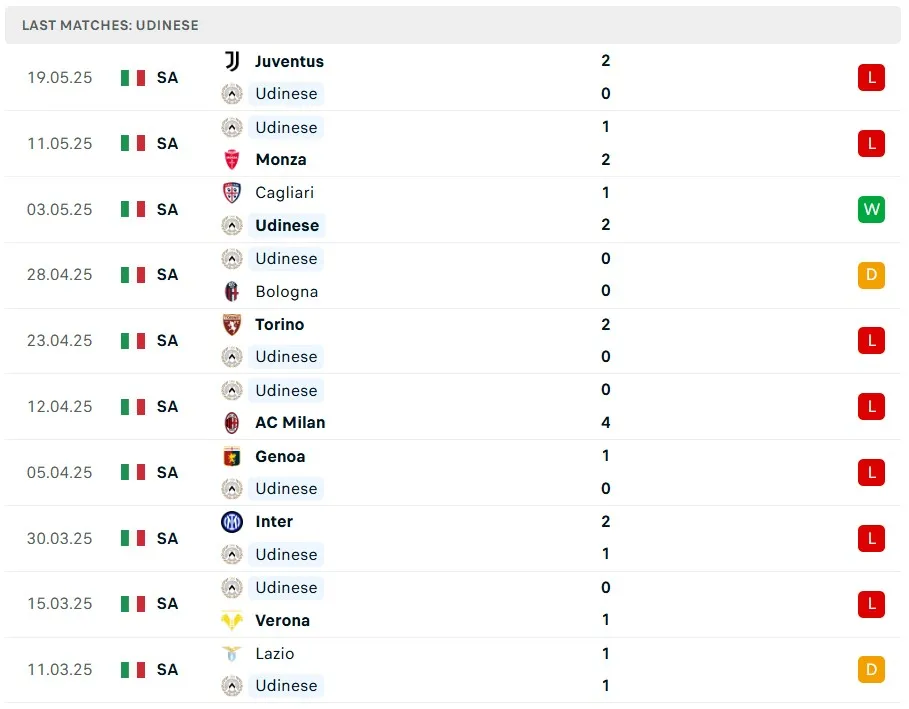Click the D badge for Lazio match

coord(871,669)
